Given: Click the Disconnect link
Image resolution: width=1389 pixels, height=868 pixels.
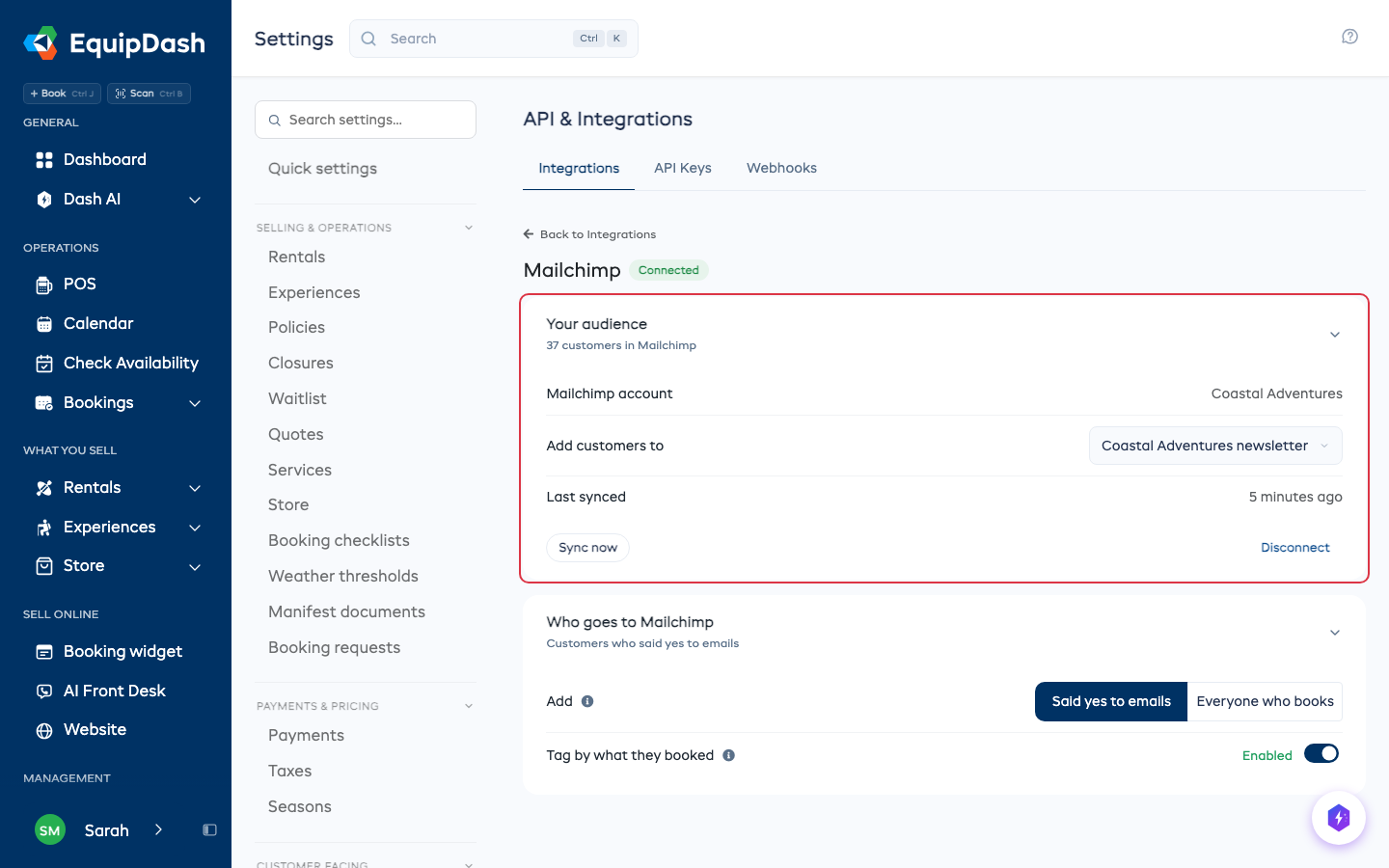Looking at the screenshot, I should point(1295,548).
